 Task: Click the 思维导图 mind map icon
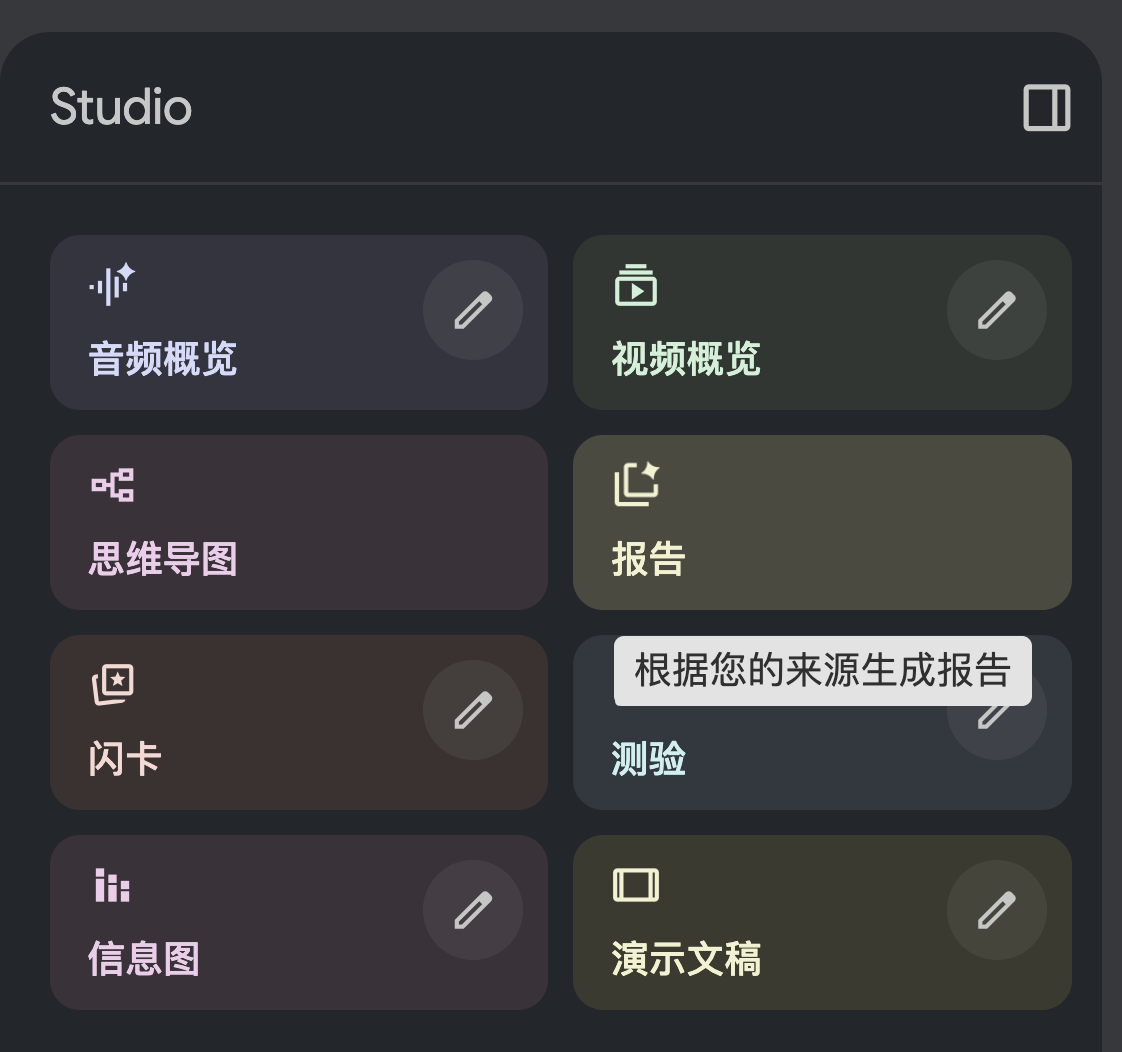(113, 485)
